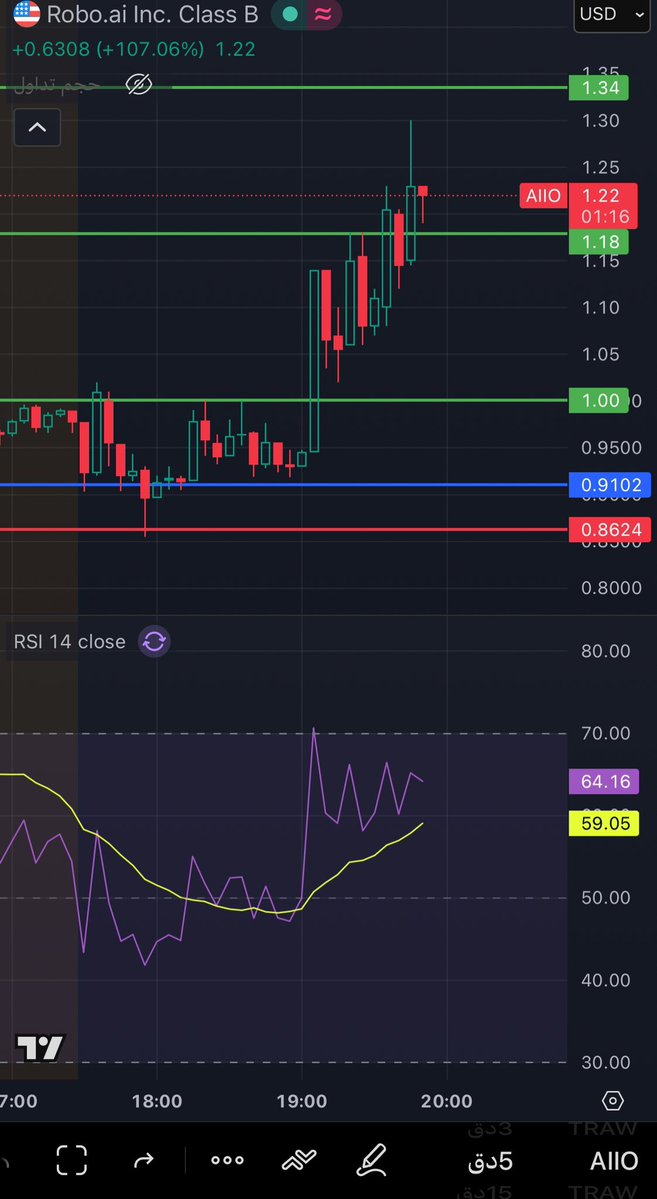Select the yellow 59.05 RSI average label
The height and width of the screenshot is (1199, 657).
coord(604,824)
